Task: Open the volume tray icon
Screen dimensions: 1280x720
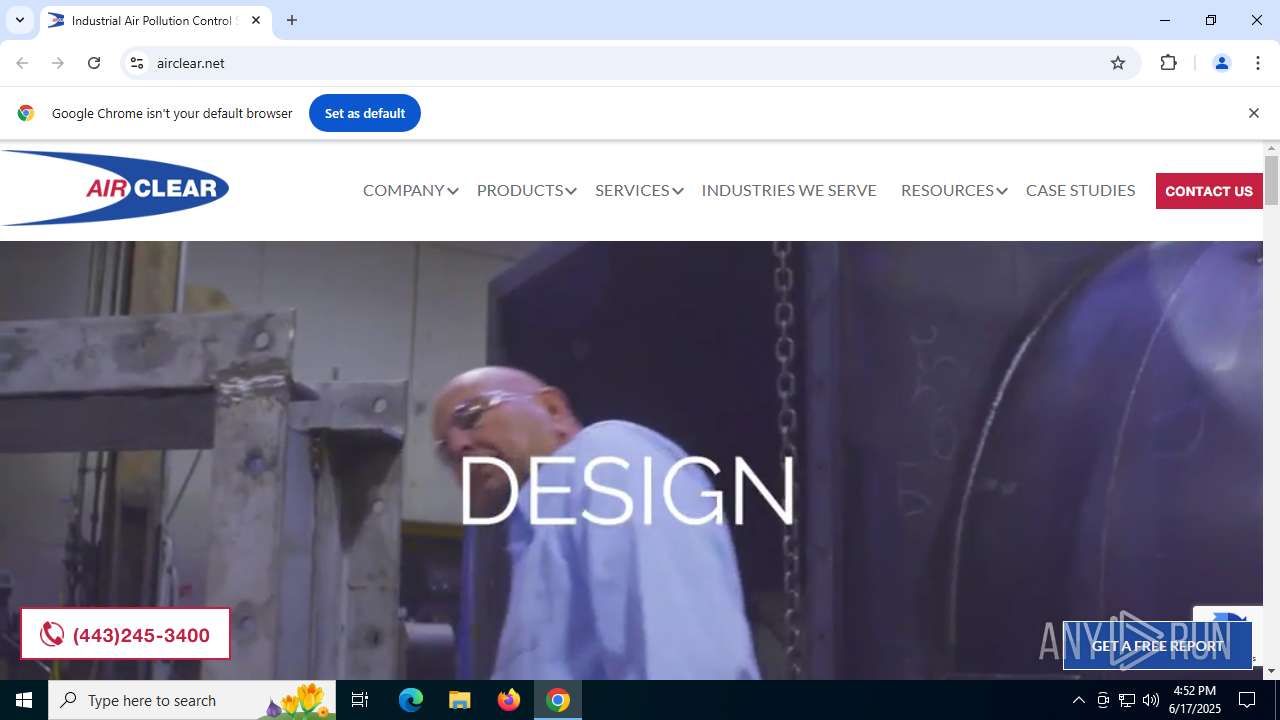Action: click(x=1151, y=700)
